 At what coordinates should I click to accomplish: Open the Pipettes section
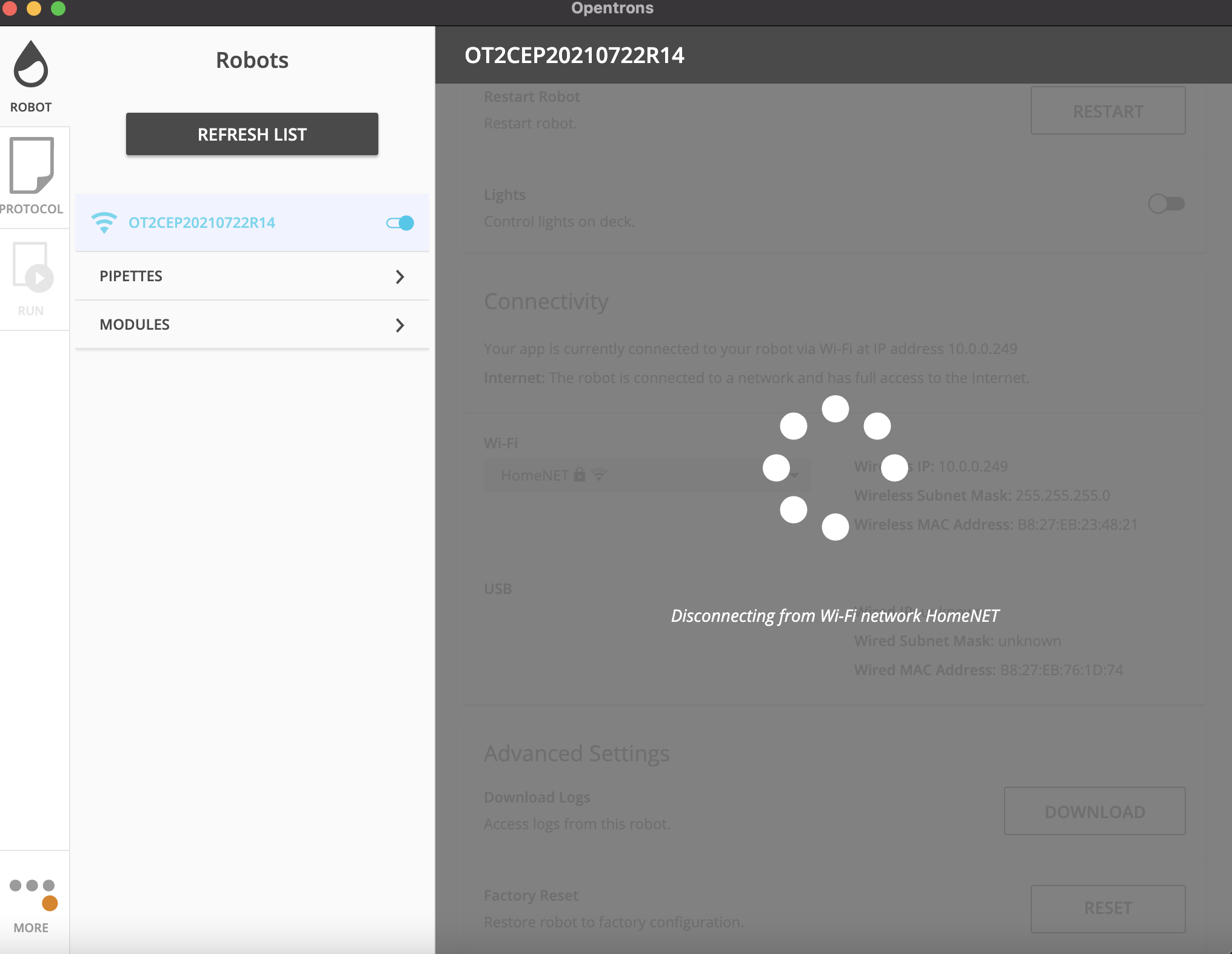click(252, 276)
